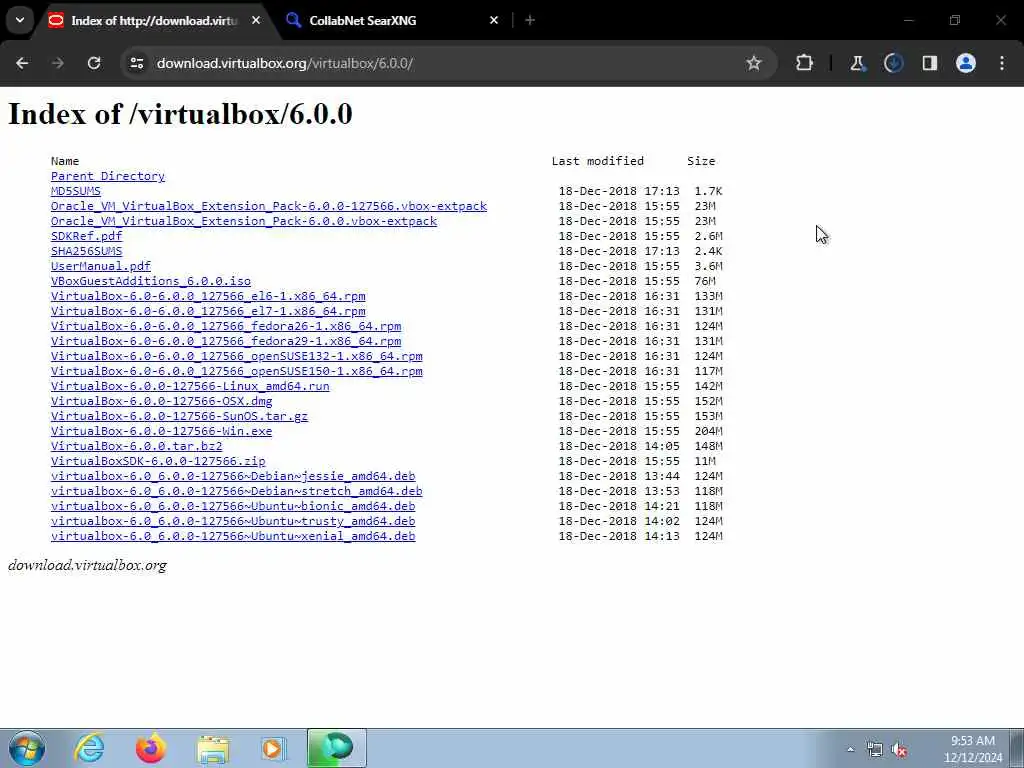Click the 204M size of Win.exe
The image size is (1024, 768).
coord(709,432)
